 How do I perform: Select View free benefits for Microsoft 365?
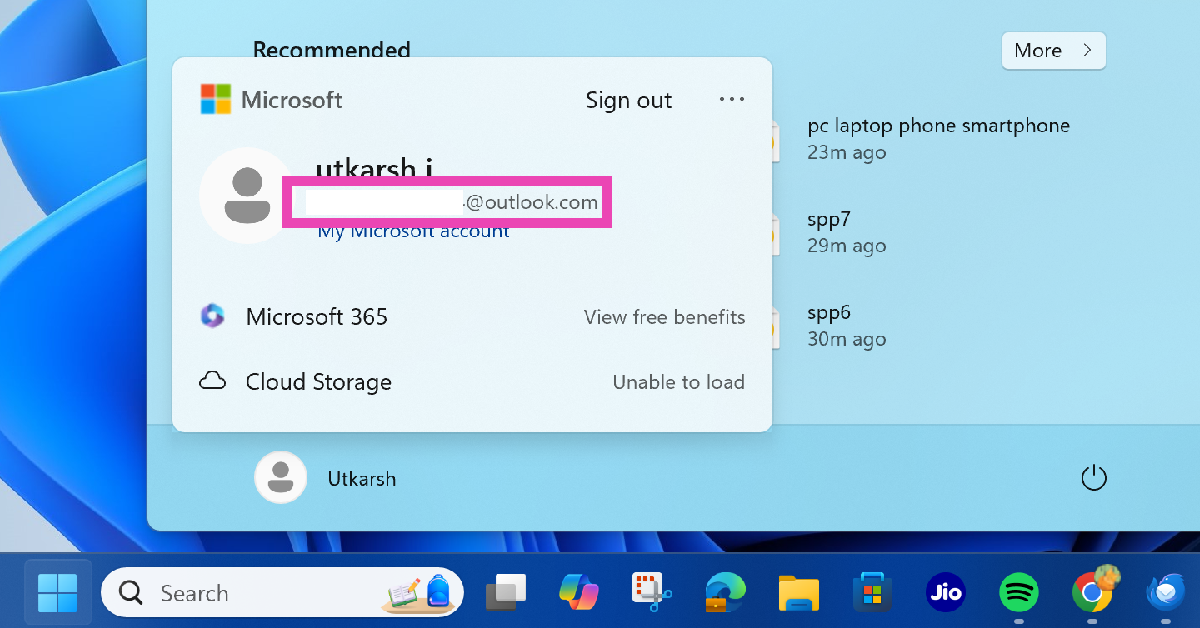pyautogui.click(x=664, y=317)
